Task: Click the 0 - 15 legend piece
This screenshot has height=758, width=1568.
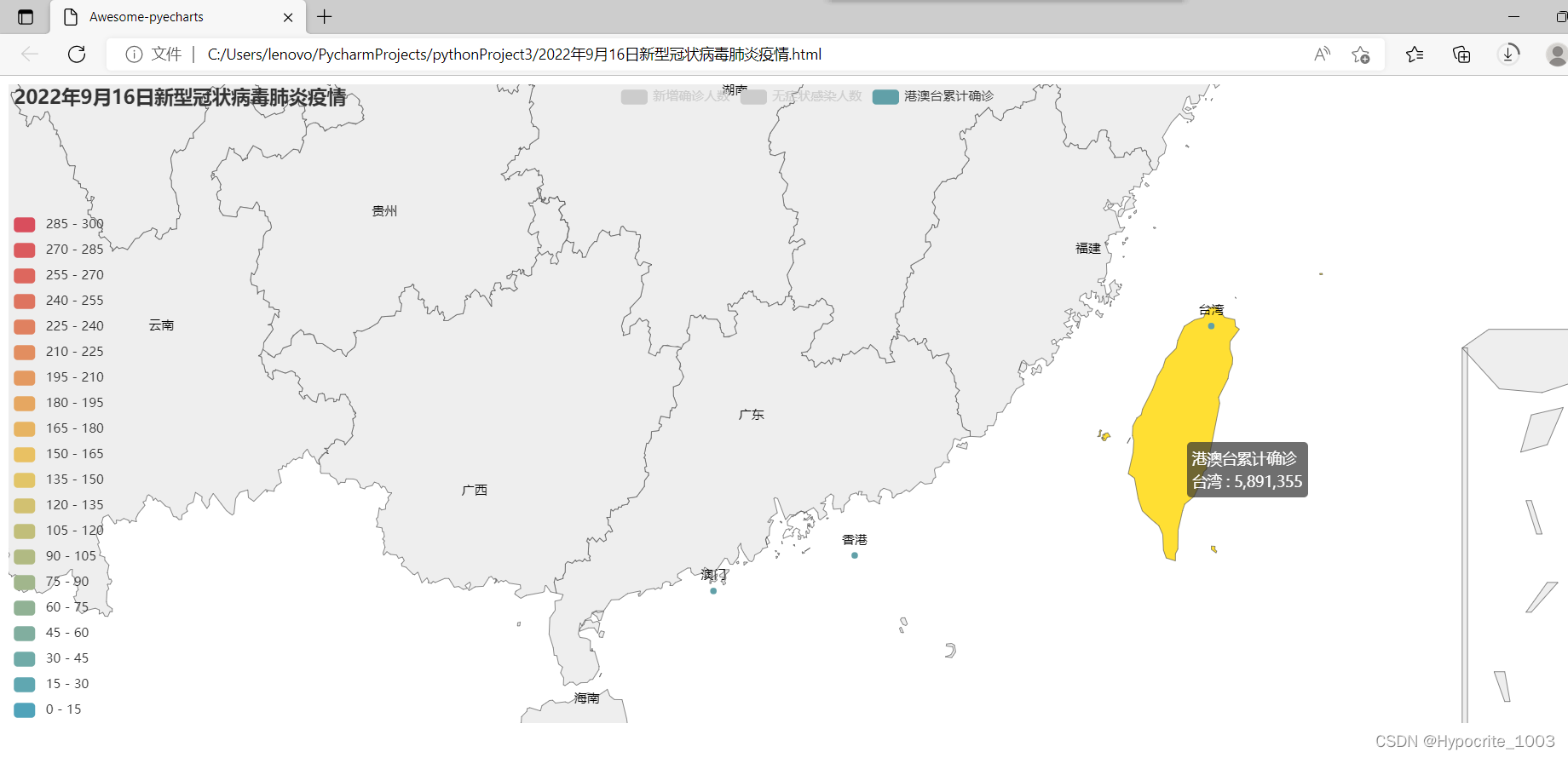Action: 48,709
